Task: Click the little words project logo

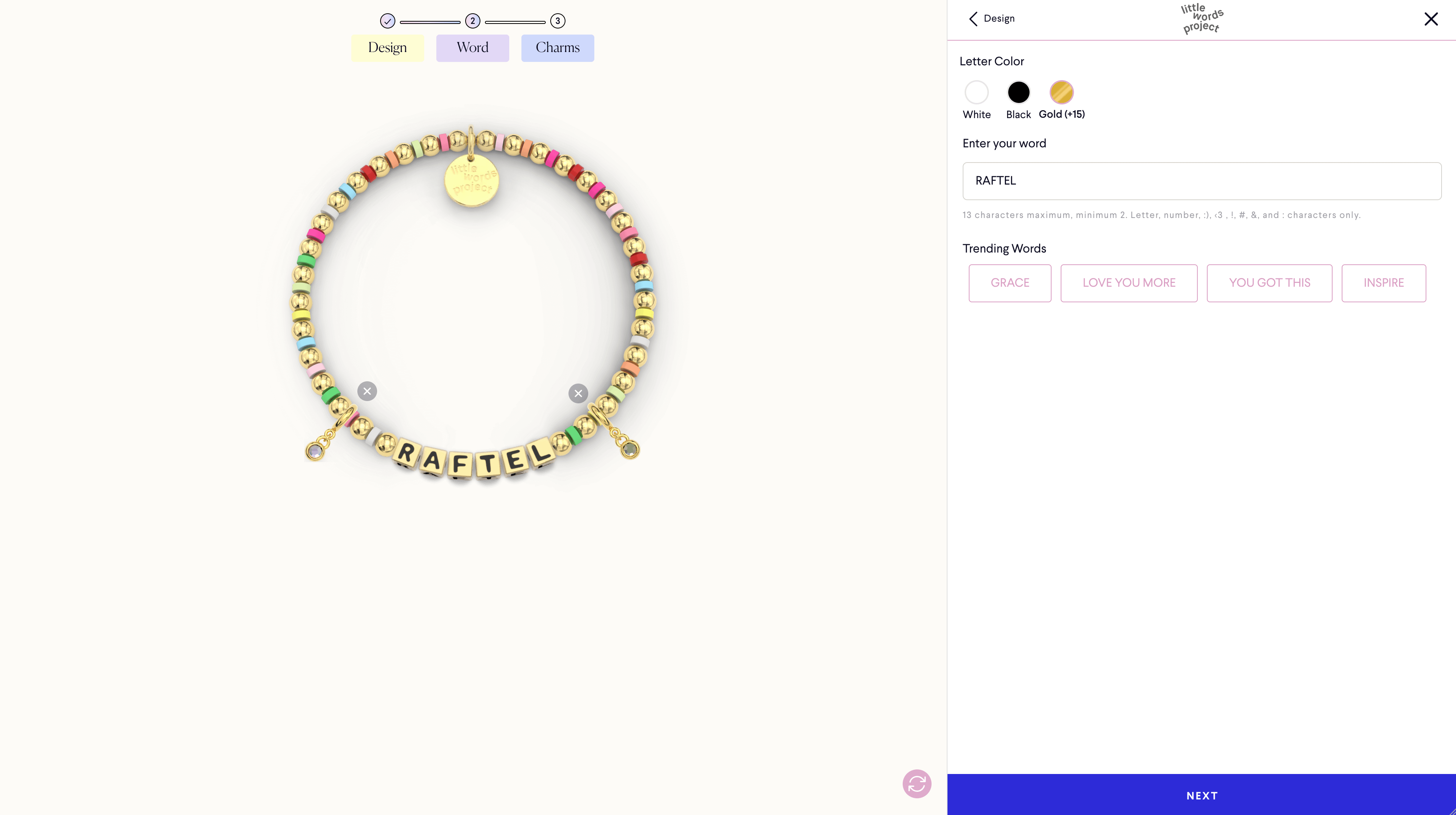Action: (x=1202, y=19)
